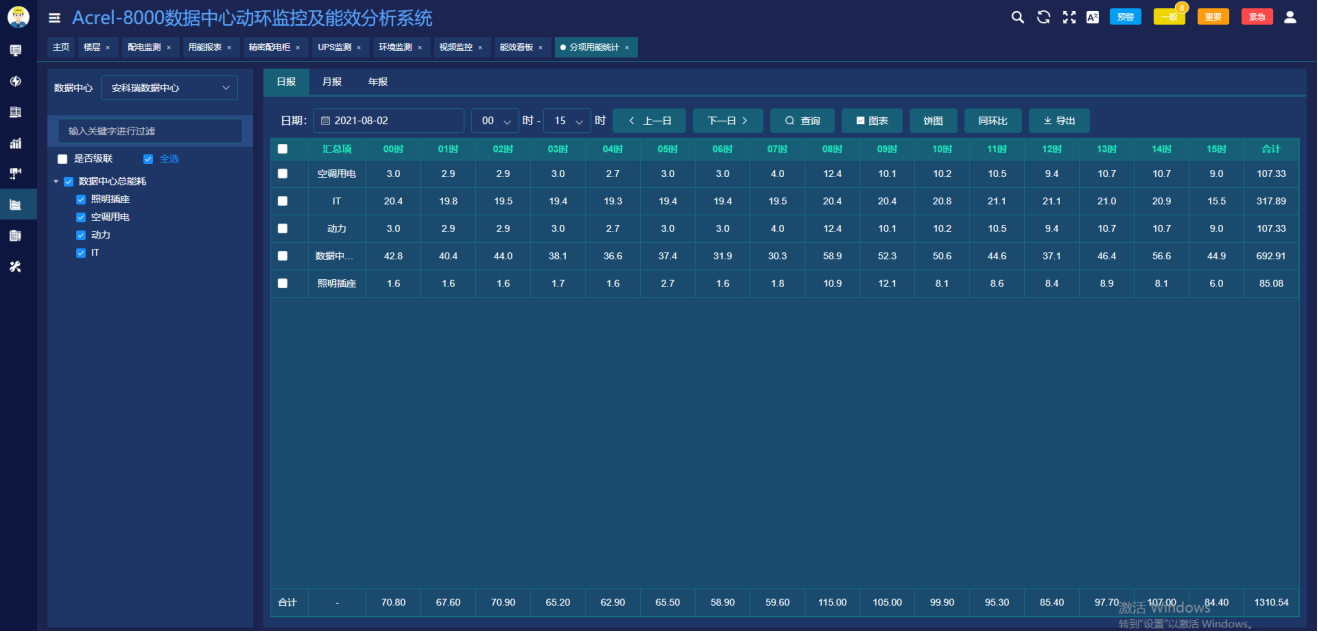1318x632 pixels.
Task: Uncheck the 动力 tree checkbox
Action: click(x=81, y=235)
